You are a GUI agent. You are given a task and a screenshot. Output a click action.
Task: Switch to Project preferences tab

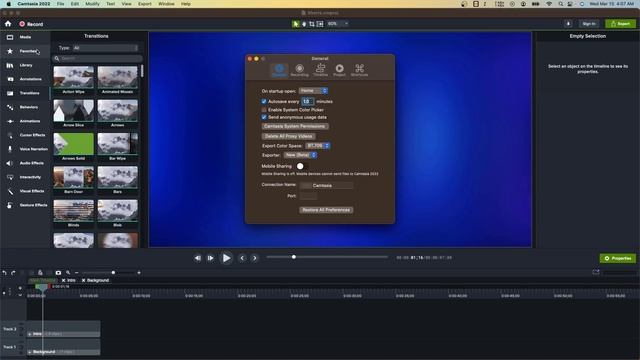point(339,70)
